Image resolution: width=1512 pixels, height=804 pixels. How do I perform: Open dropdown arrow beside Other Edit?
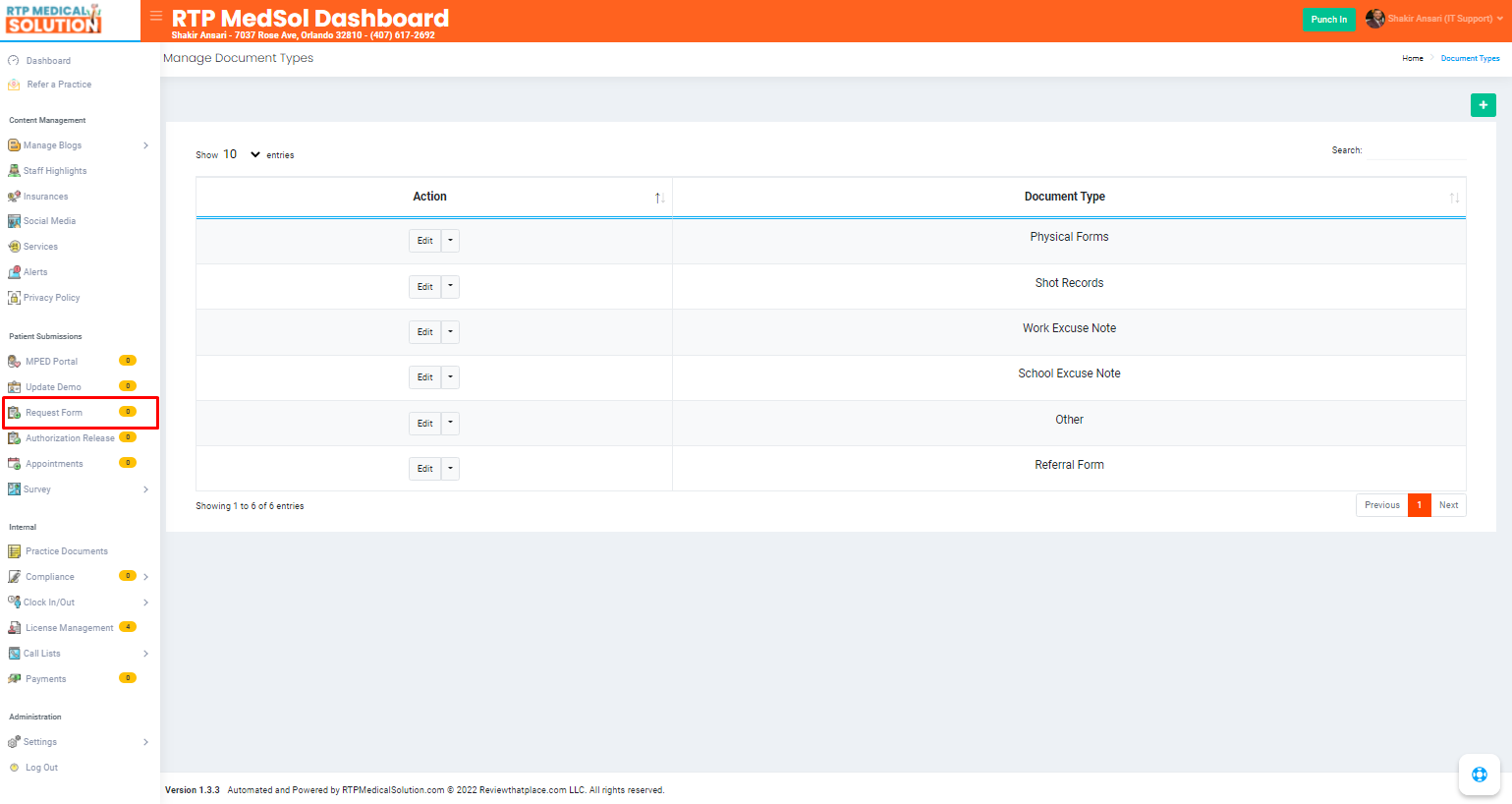450,424
